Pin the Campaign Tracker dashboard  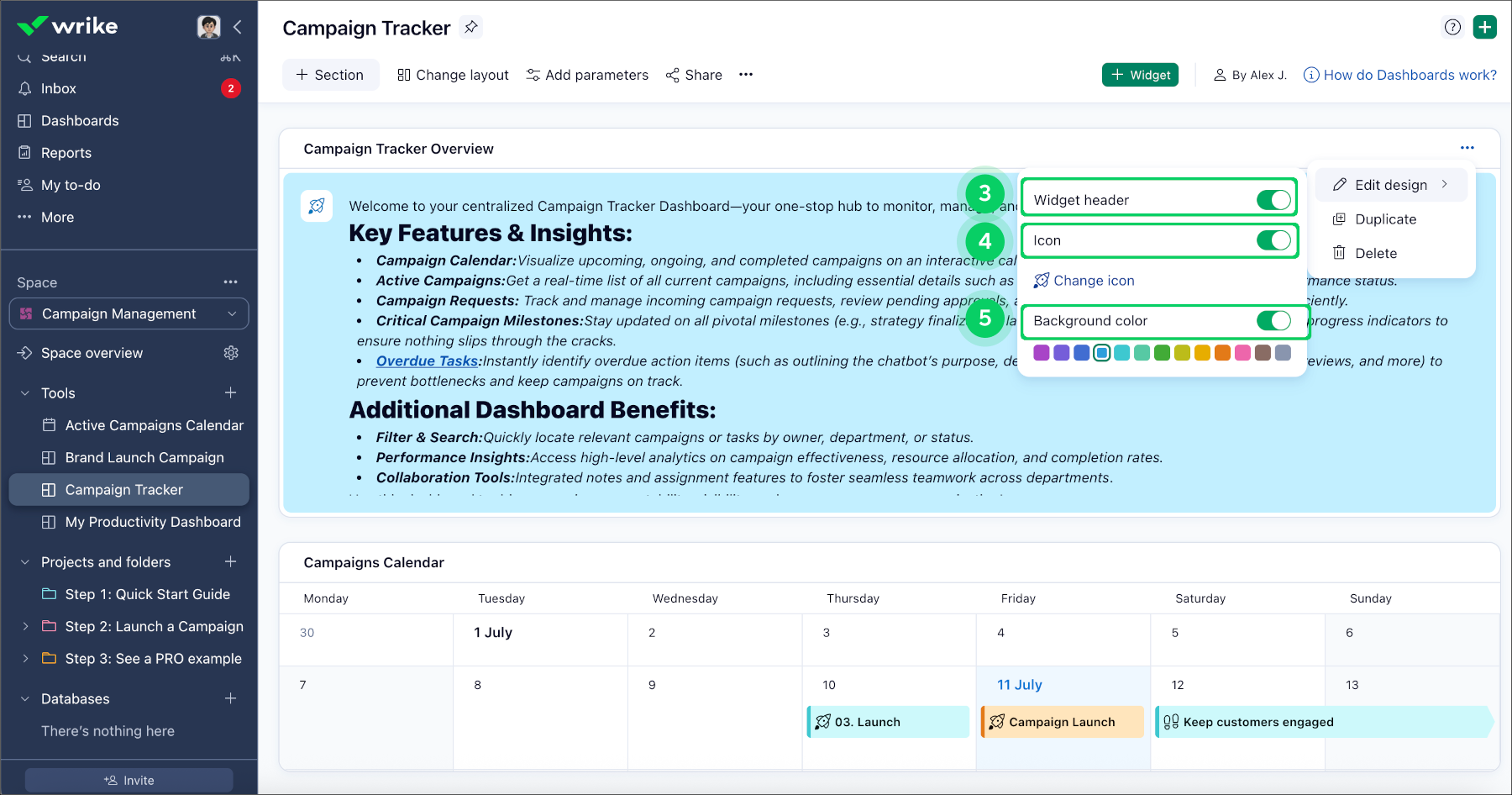(x=471, y=27)
